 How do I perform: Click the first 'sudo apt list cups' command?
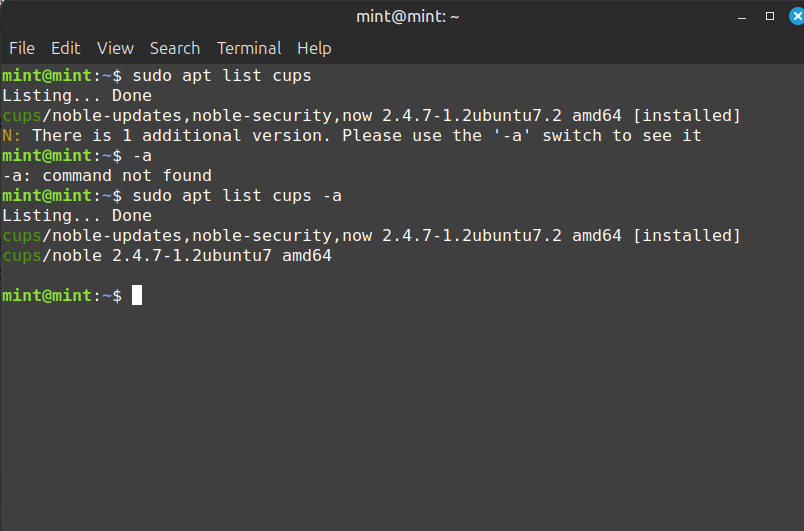(x=222, y=76)
